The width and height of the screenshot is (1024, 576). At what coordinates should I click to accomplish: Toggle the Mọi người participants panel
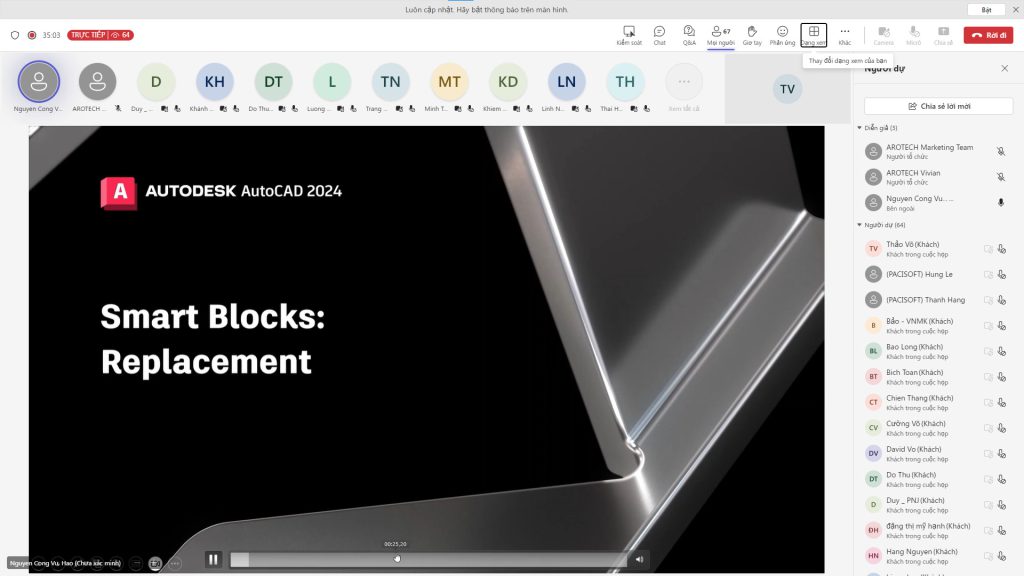tap(720, 35)
